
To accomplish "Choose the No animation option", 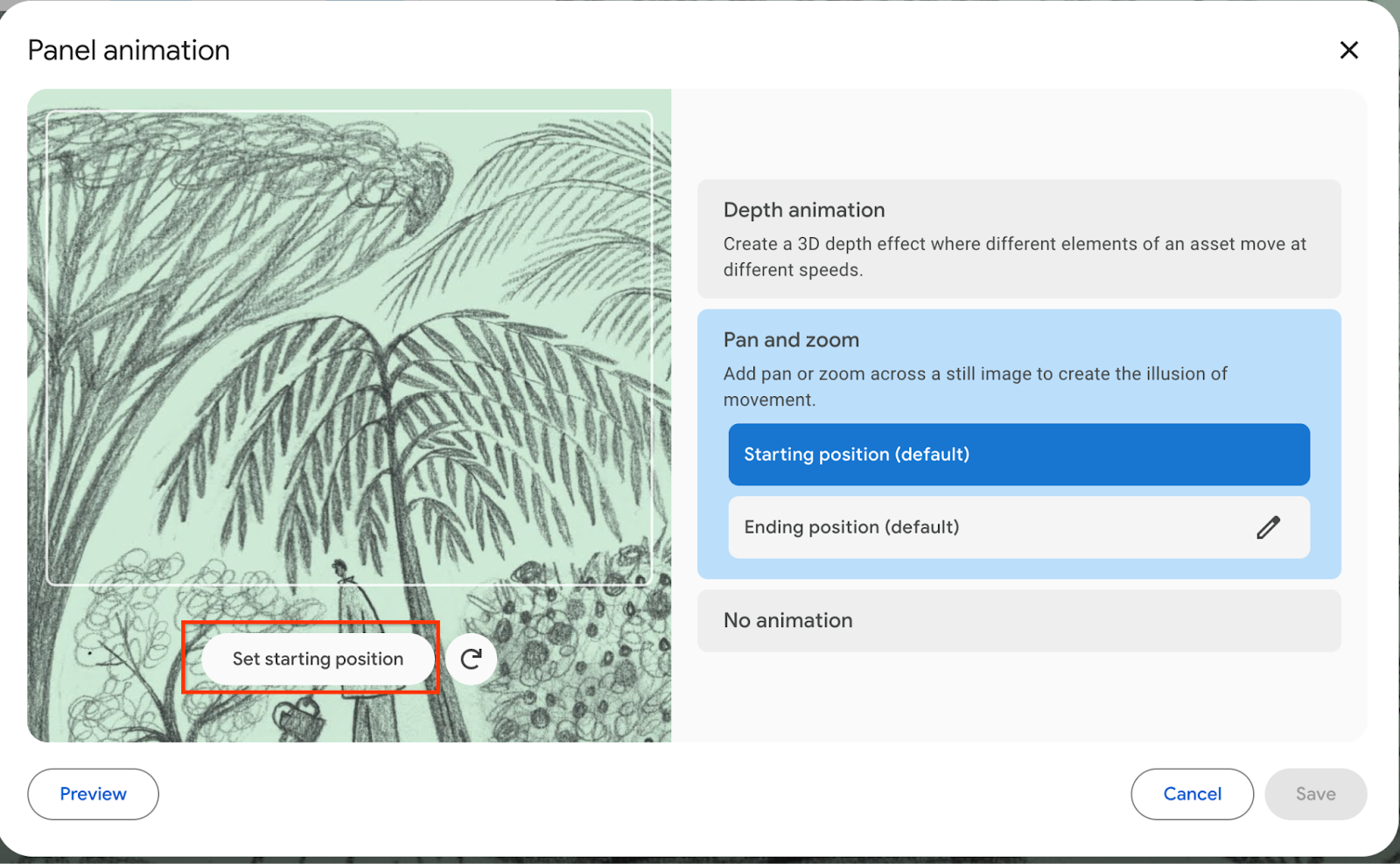I will (1018, 620).
